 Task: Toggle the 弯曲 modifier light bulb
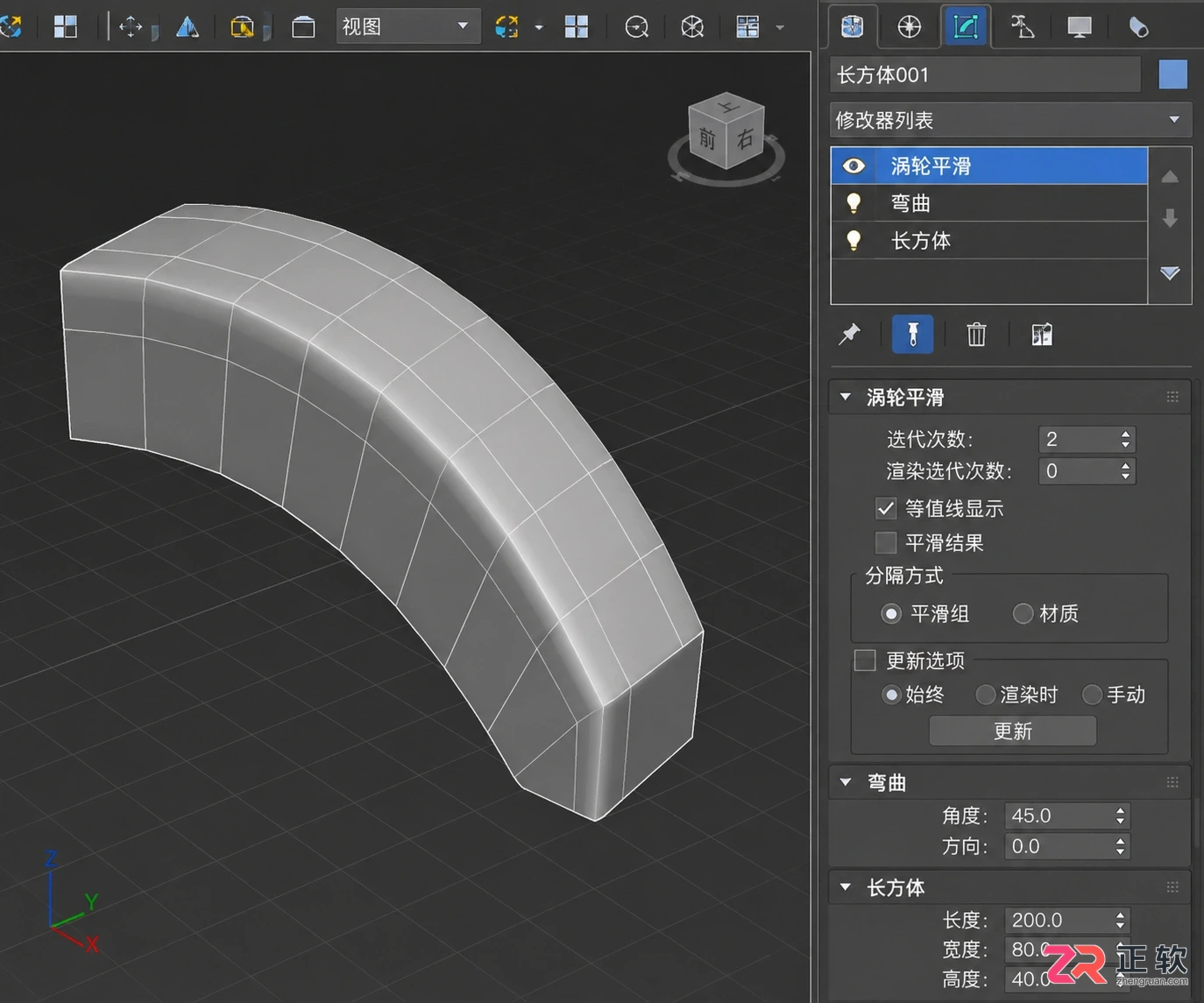[853, 203]
